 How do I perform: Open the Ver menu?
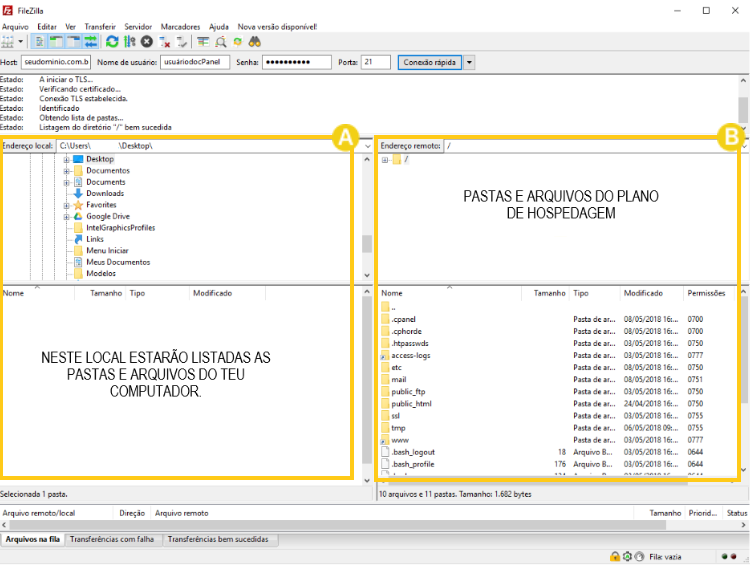(x=70, y=27)
